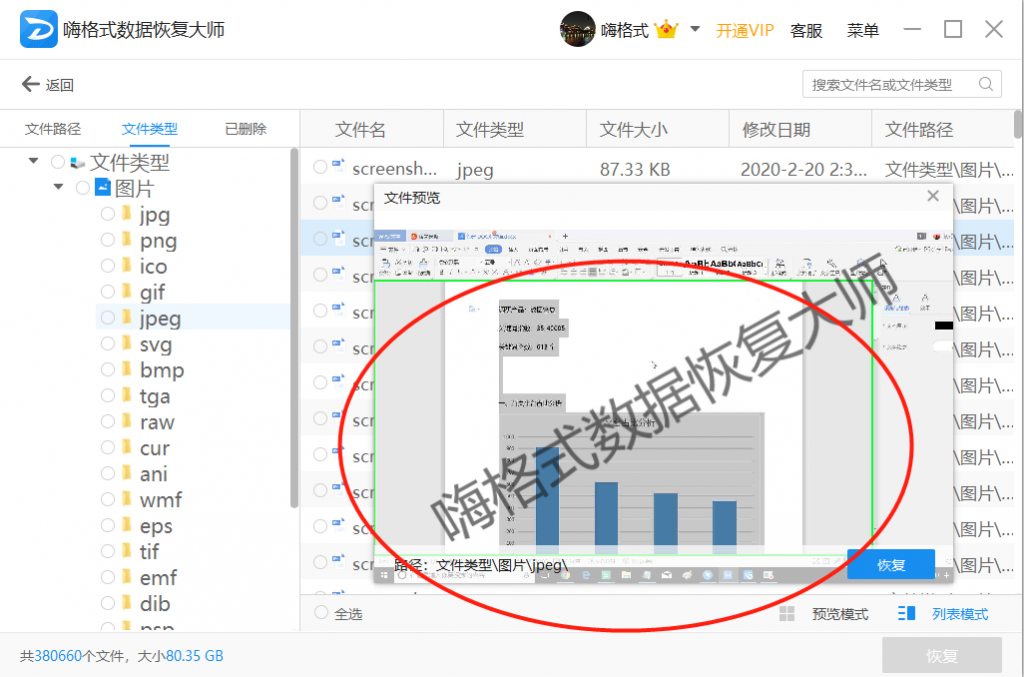The height and width of the screenshot is (677, 1024).
Task: Click the ico folder icon
Action: (x=127, y=266)
